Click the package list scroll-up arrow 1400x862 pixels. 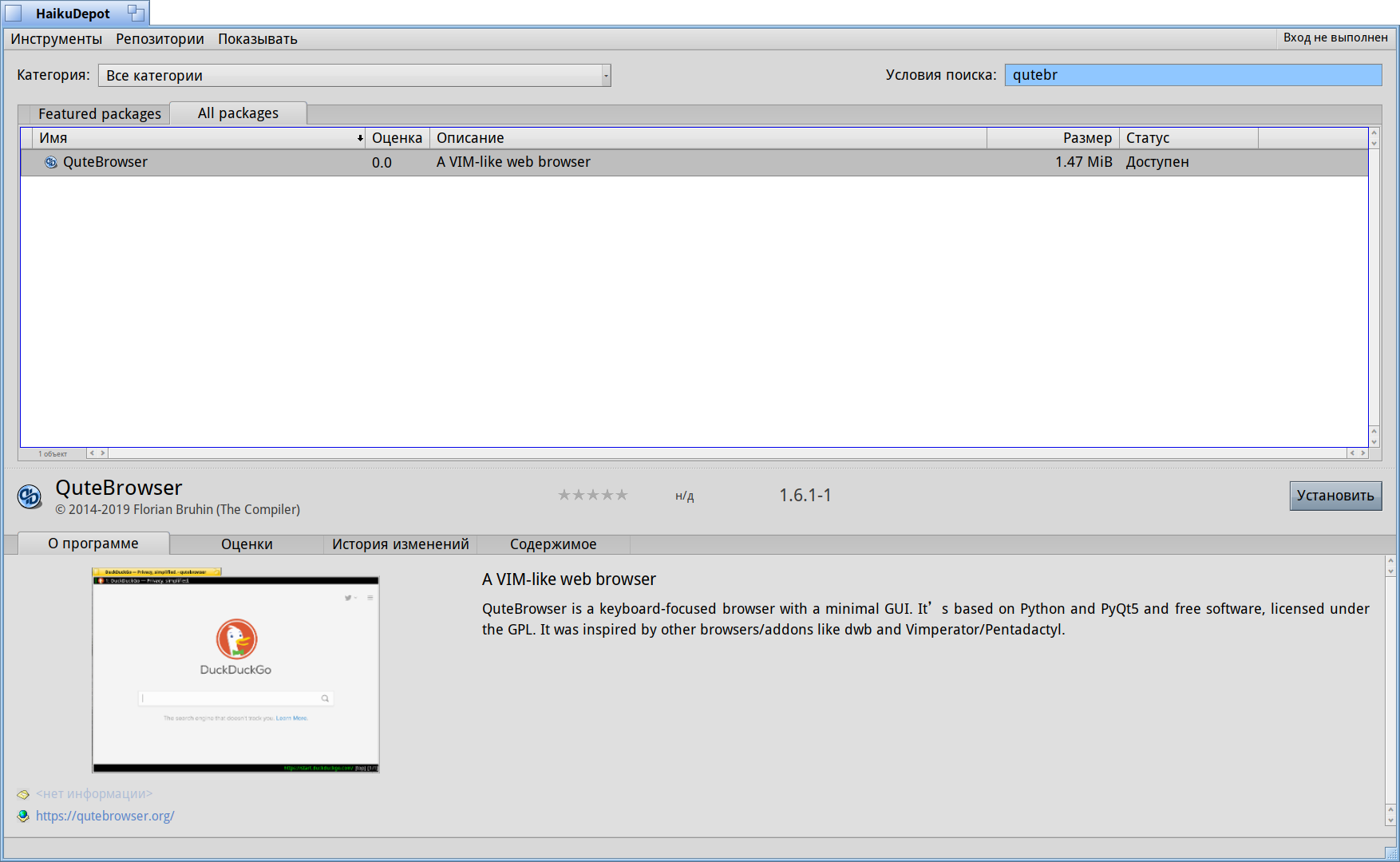[x=1374, y=133]
